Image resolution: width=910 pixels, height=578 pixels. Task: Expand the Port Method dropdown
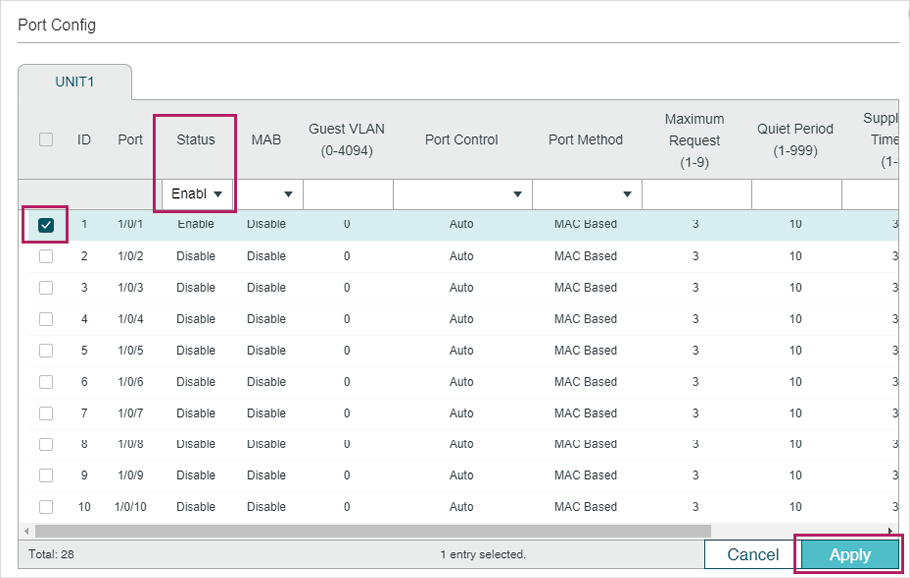587,194
